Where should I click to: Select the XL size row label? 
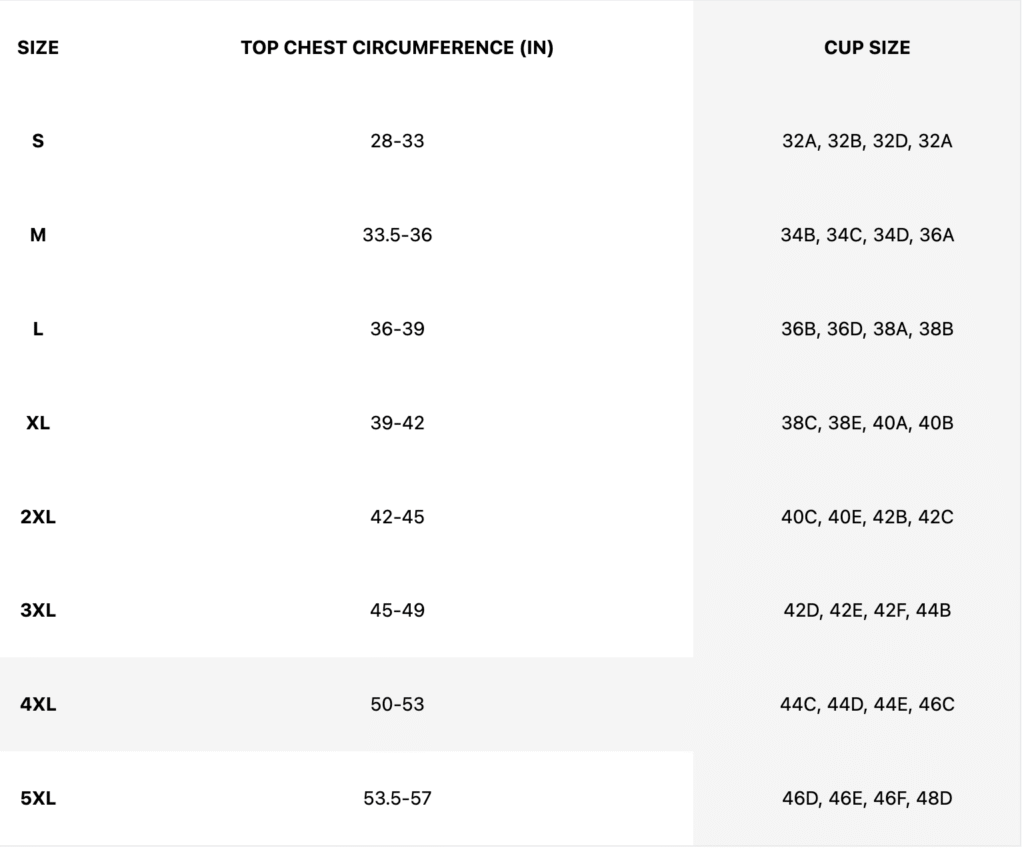pos(38,423)
